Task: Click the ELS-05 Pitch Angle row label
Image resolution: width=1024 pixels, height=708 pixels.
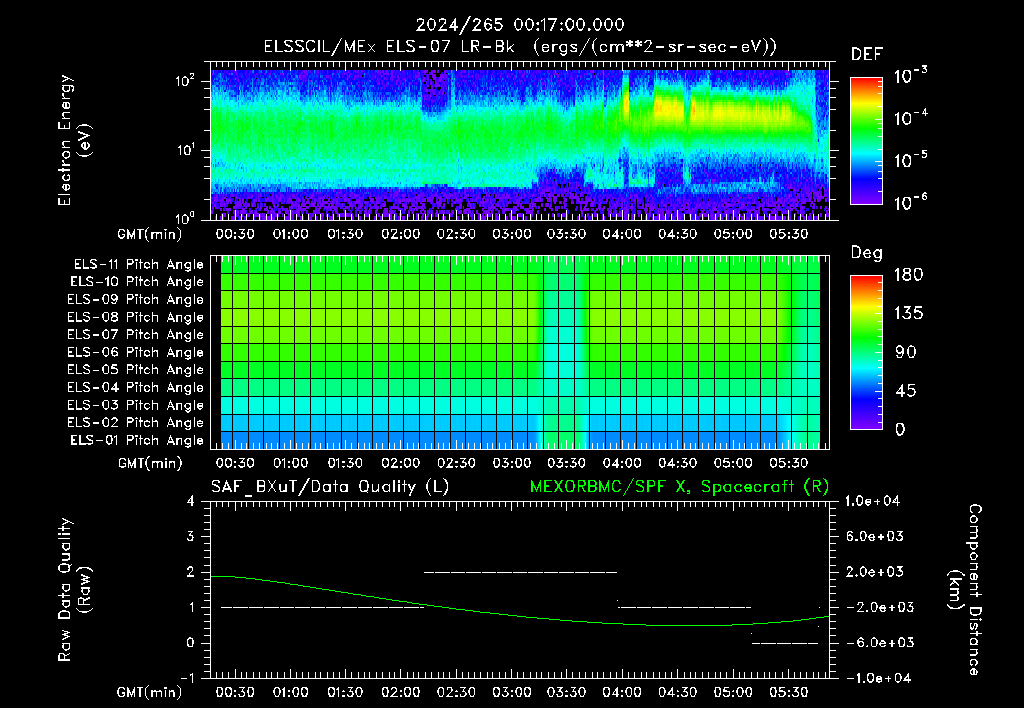Action: click(x=135, y=370)
